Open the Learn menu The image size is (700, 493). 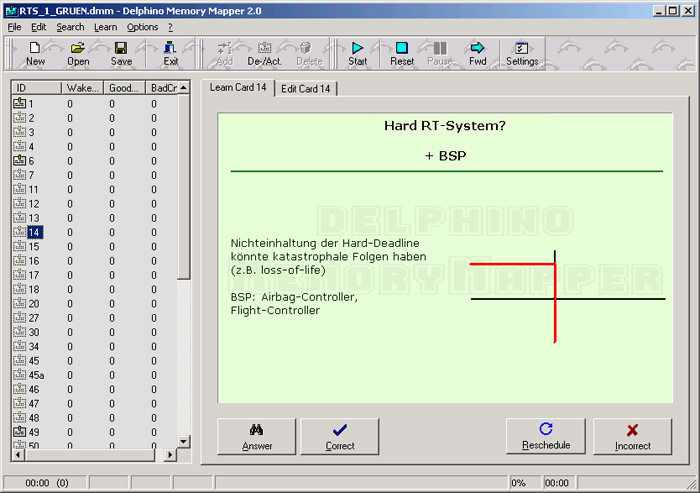coord(105,27)
